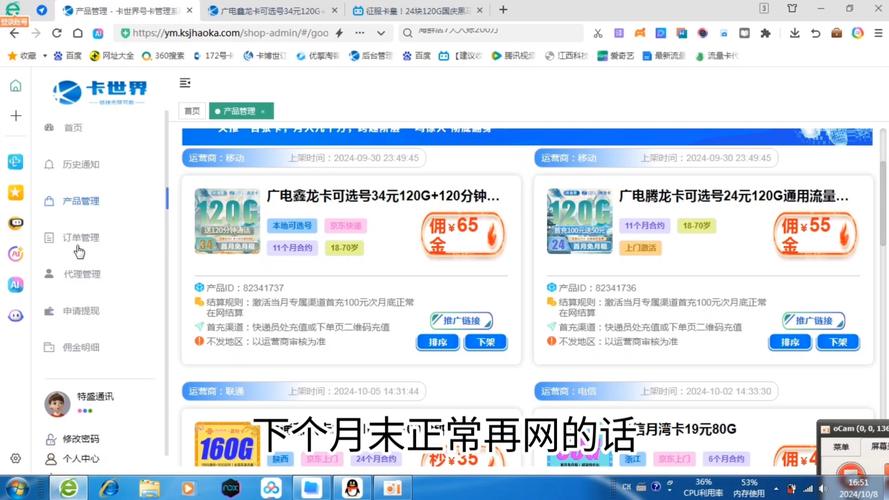Click the browser sidebar home icon

click(15, 86)
